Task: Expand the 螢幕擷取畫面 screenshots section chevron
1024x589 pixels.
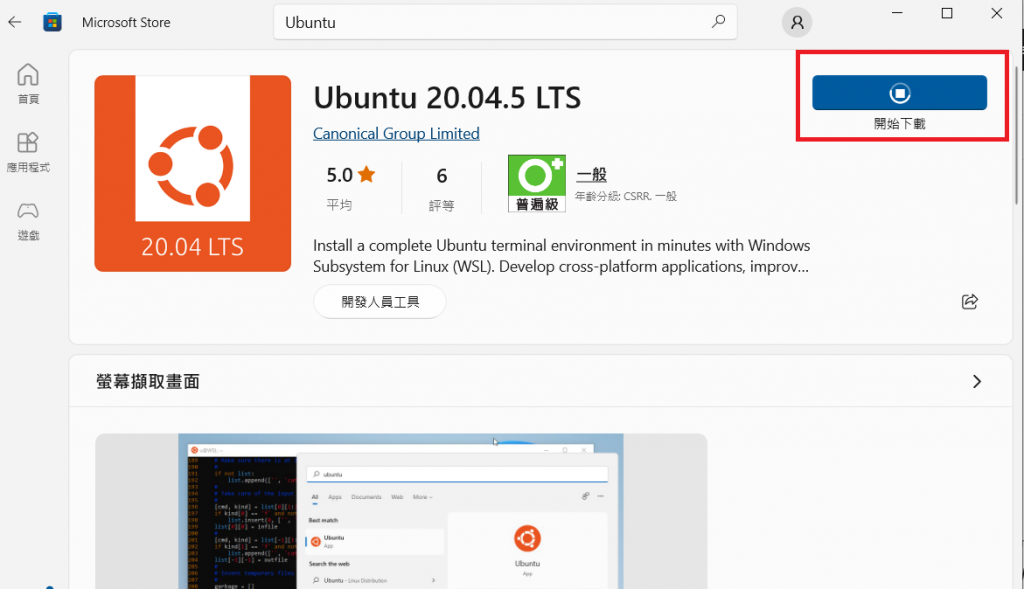Action: tap(976, 381)
